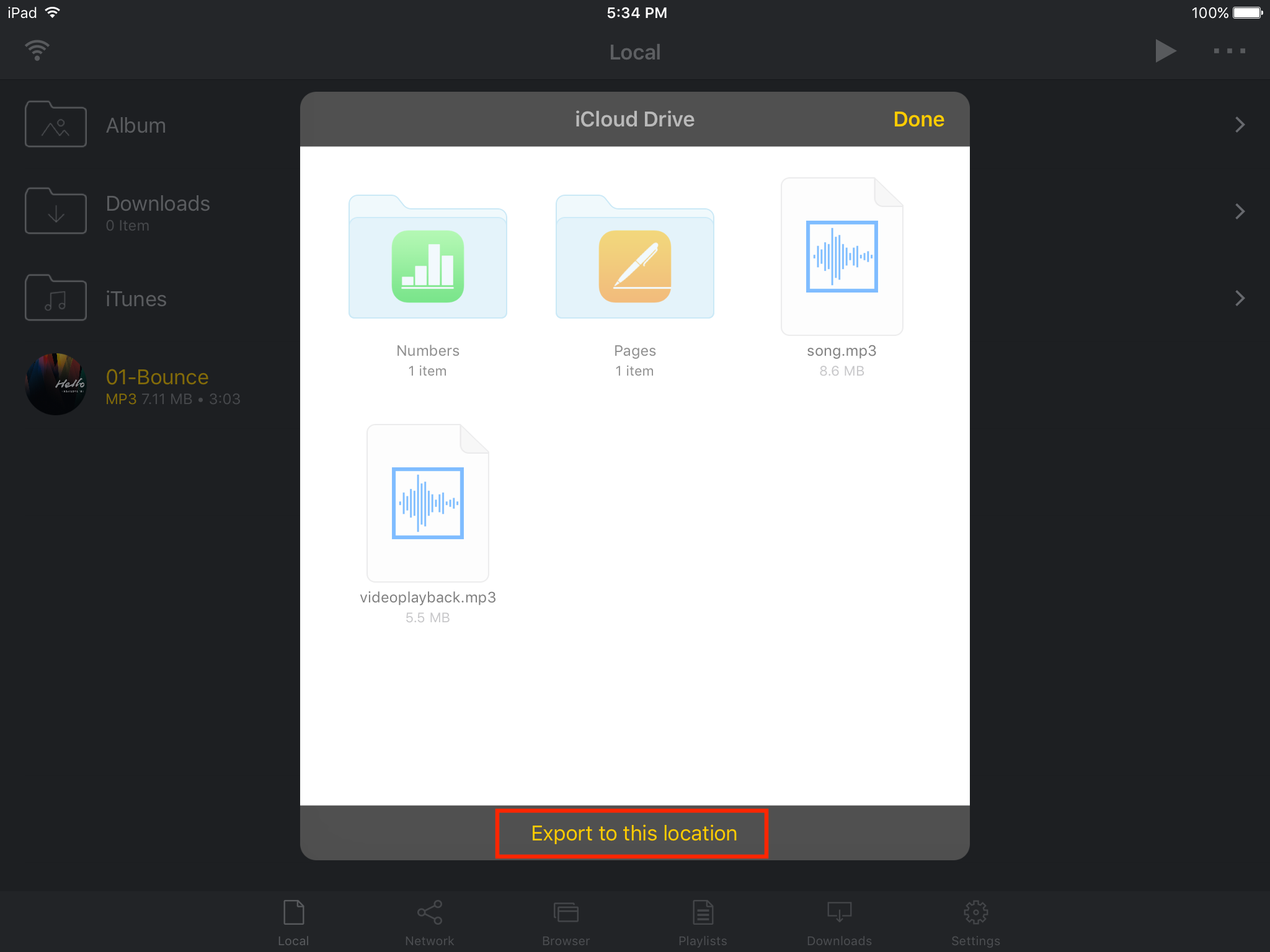
Task: Switch to the Downloads tab
Action: [x=839, y=923]
